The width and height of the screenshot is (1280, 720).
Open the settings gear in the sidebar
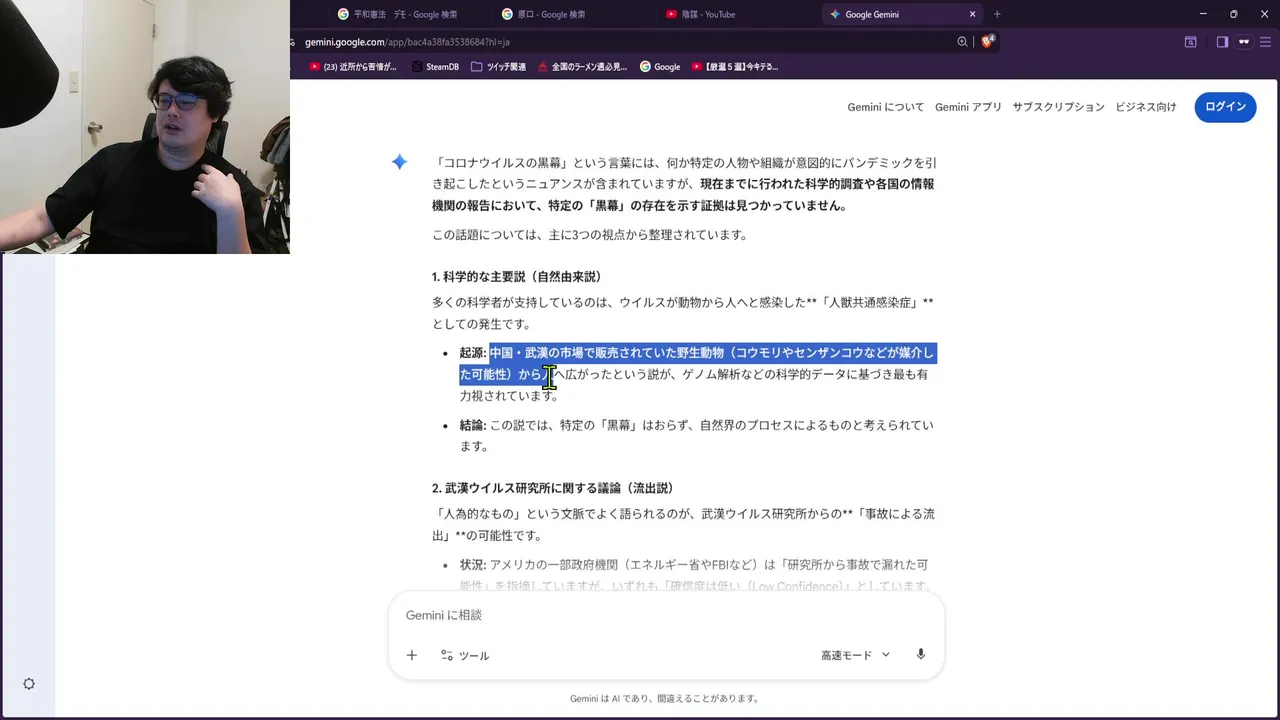29,684
